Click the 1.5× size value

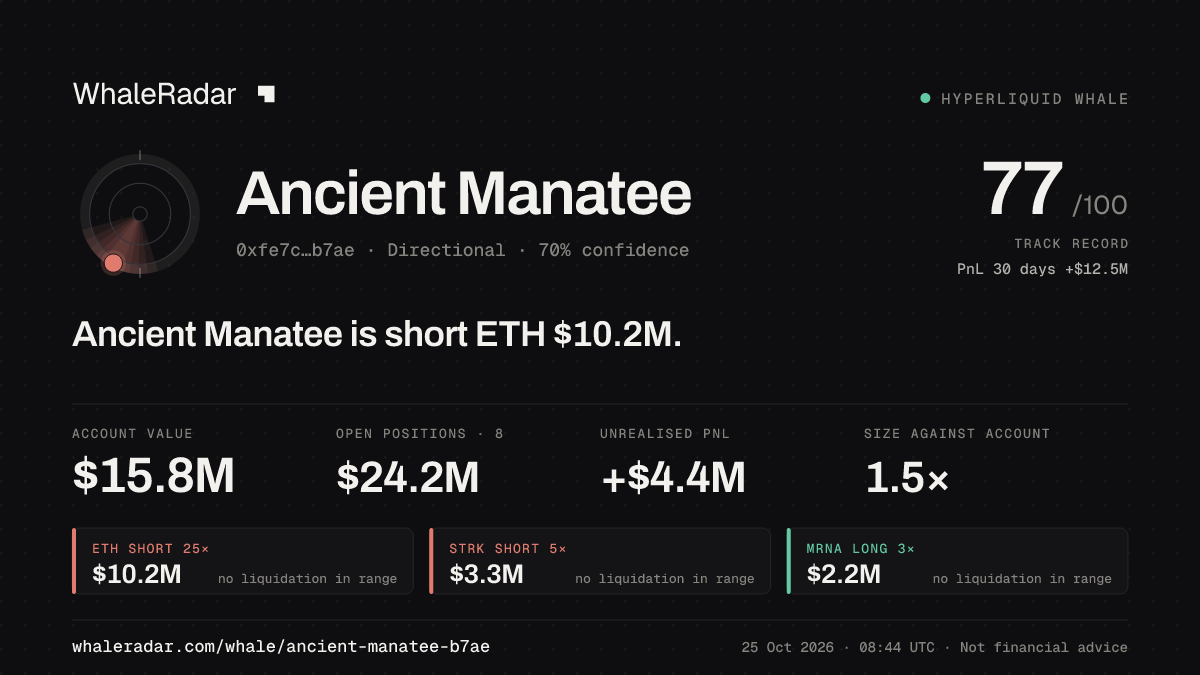pyautogui.click(x=907, y=477)
